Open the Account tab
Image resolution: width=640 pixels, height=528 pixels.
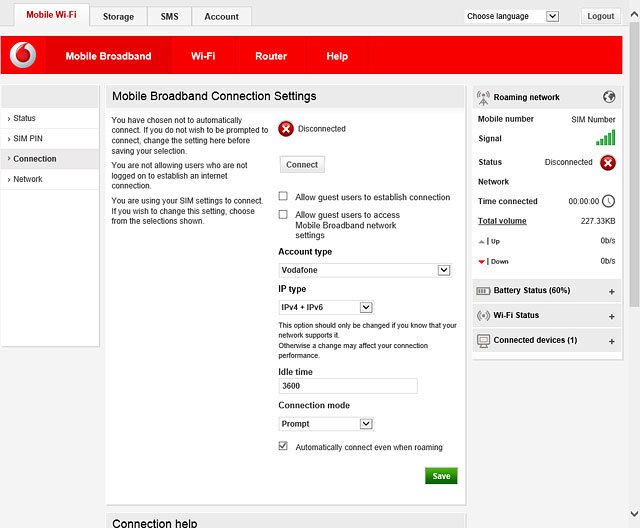(221, 17)
